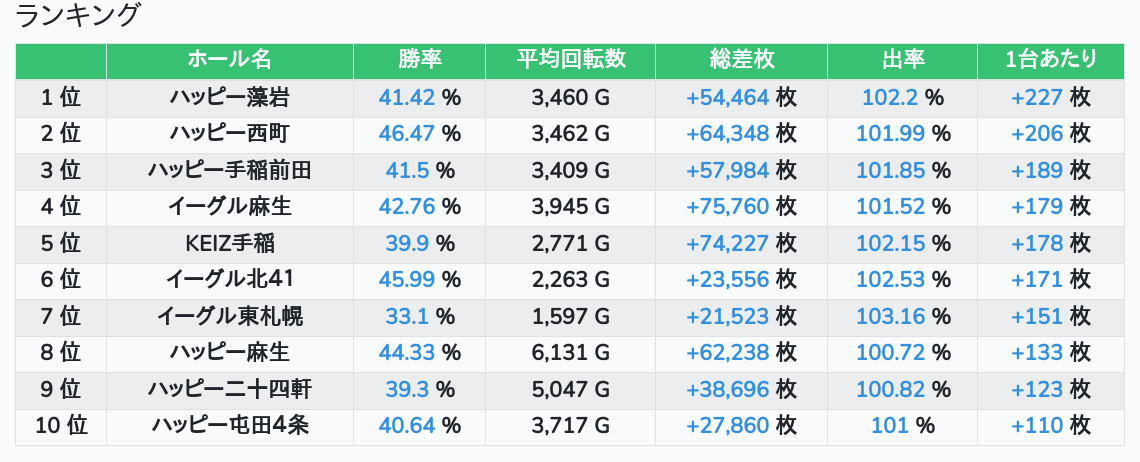Select the 103.16 payout rate value
This screenshot has width=1140, height=462.
tap(890, 317)
